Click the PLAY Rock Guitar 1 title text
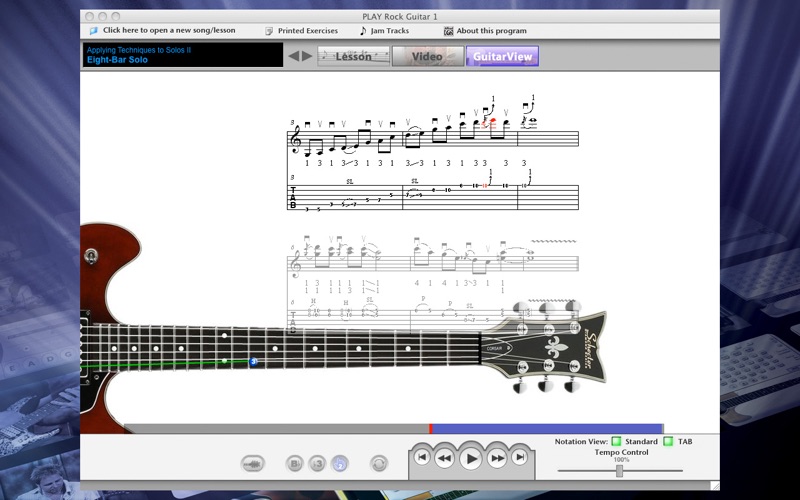 coord(400,16)
